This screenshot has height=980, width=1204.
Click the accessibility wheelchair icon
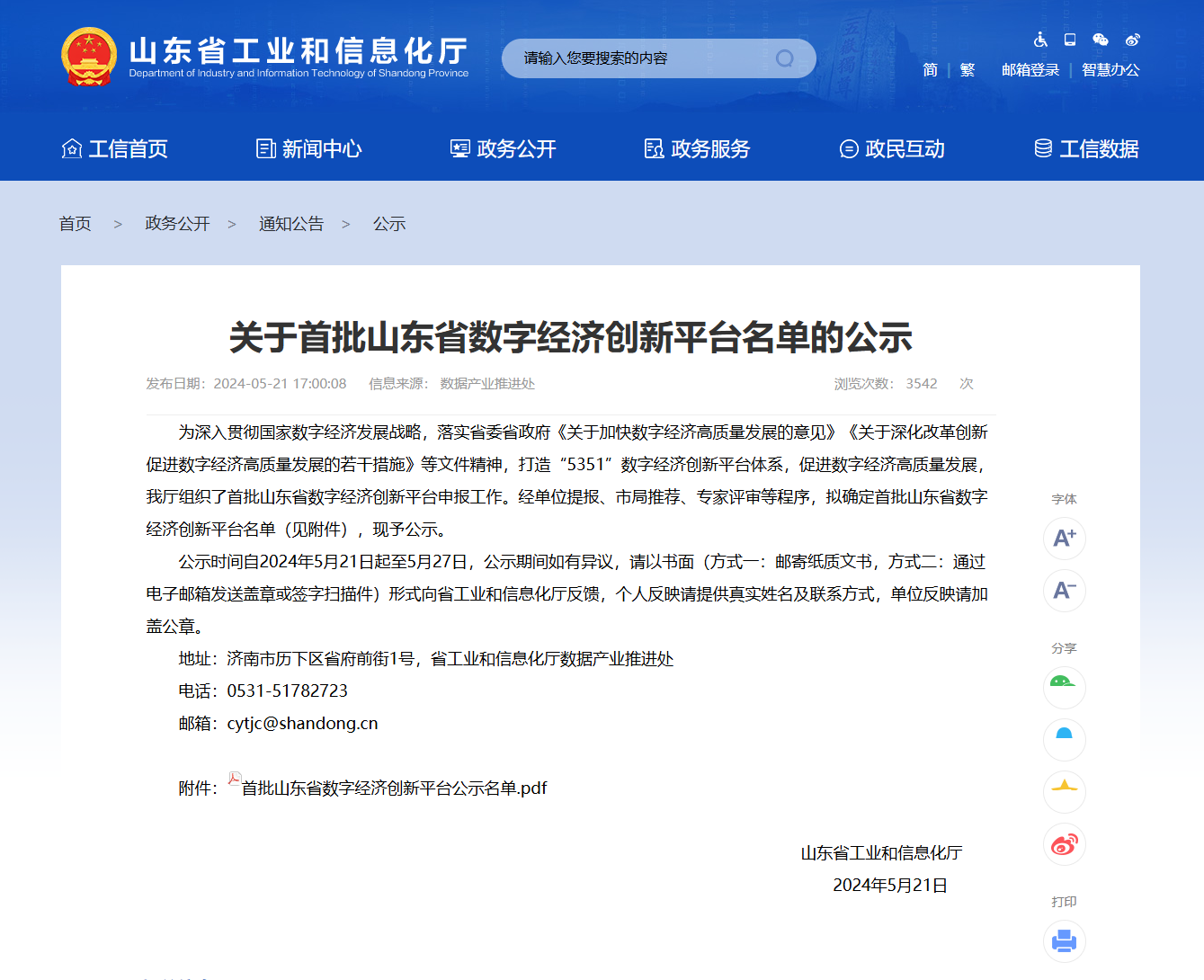coord(1040,40)
